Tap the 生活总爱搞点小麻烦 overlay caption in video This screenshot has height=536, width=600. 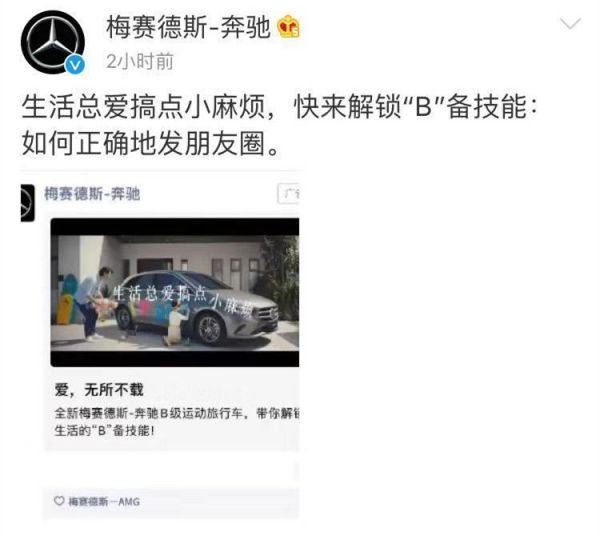[184, 300]
